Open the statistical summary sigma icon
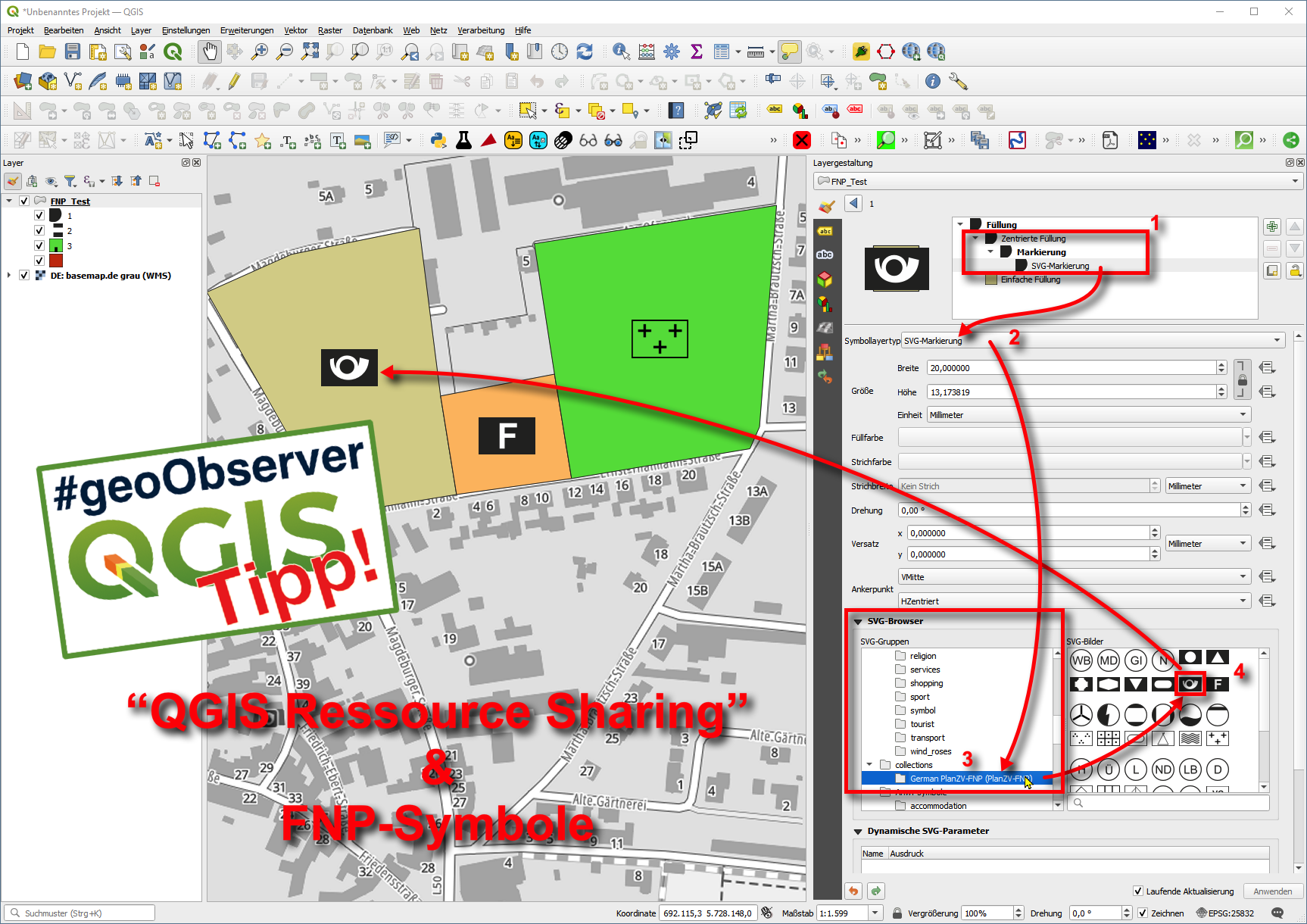1307x924 pixels. (x=697, y=52)
